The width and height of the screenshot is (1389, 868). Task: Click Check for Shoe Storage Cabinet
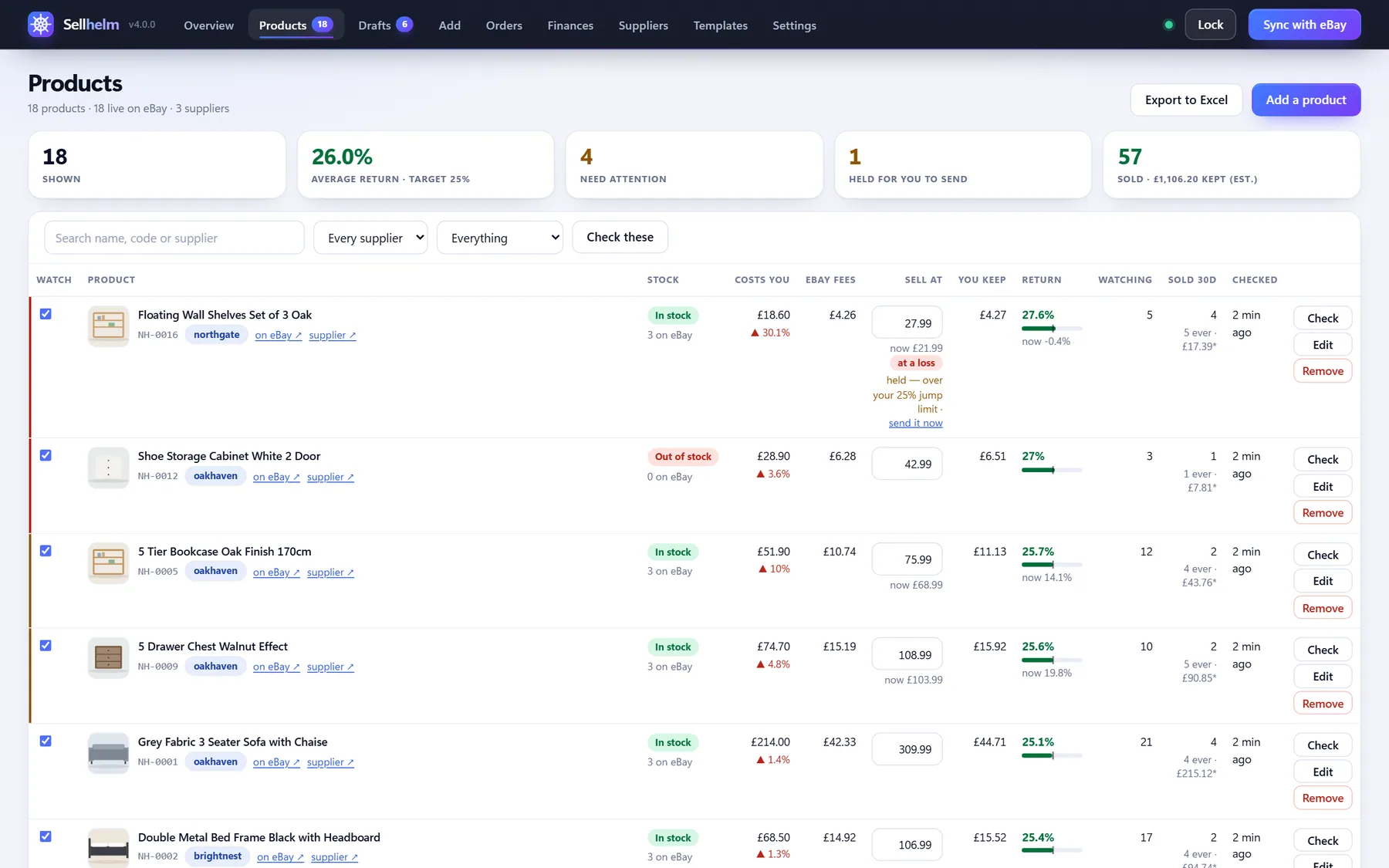coord(1323,459)
